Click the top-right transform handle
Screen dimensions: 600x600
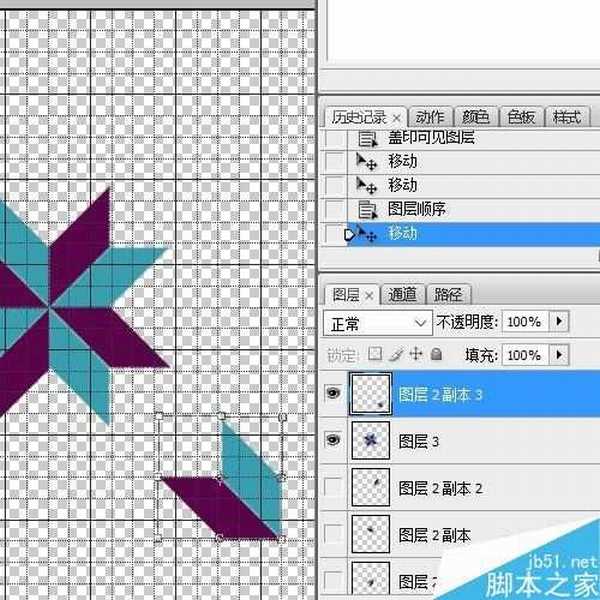click(x=282, y=416)
